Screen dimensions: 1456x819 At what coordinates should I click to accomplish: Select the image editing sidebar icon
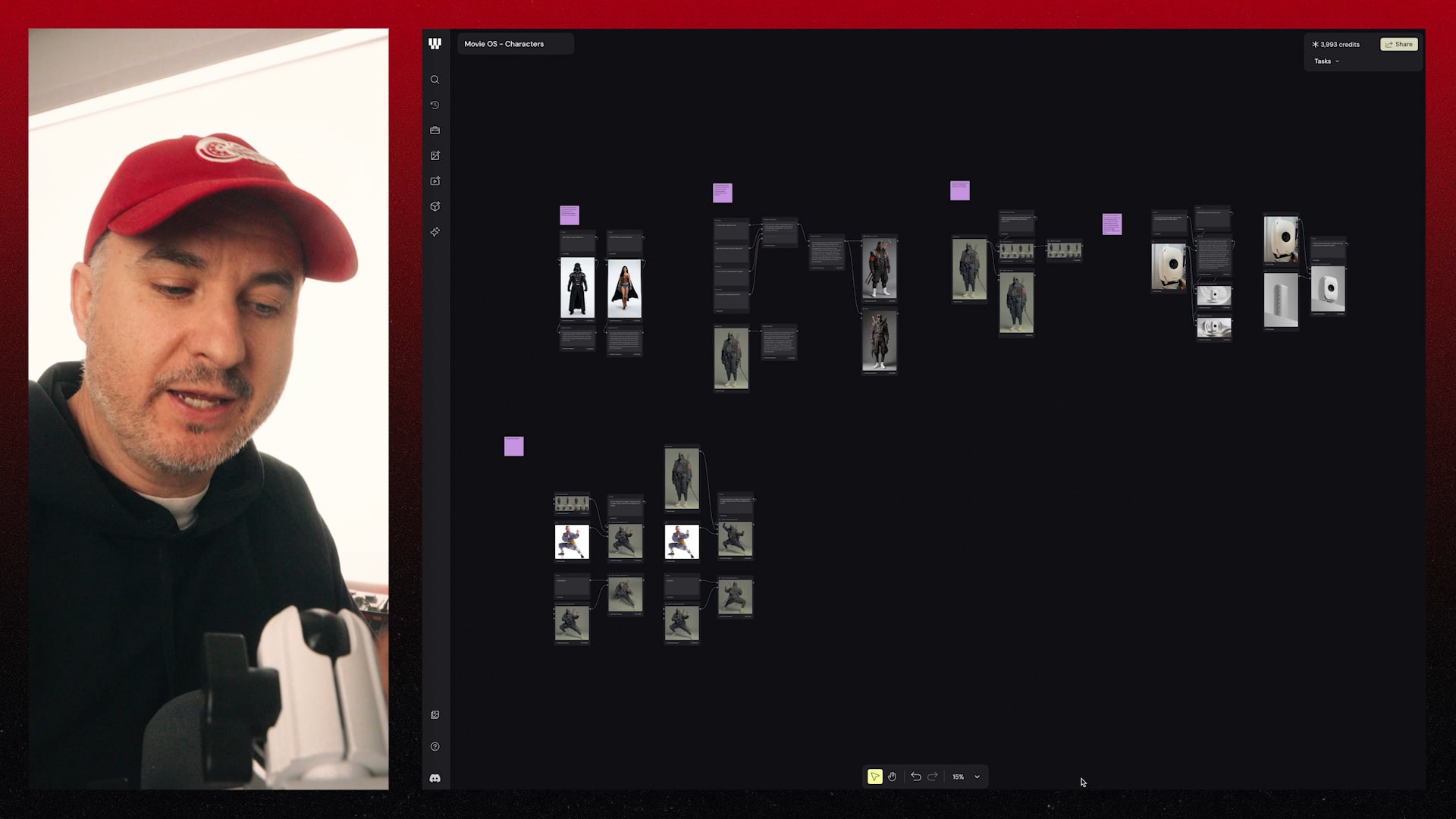435,155
